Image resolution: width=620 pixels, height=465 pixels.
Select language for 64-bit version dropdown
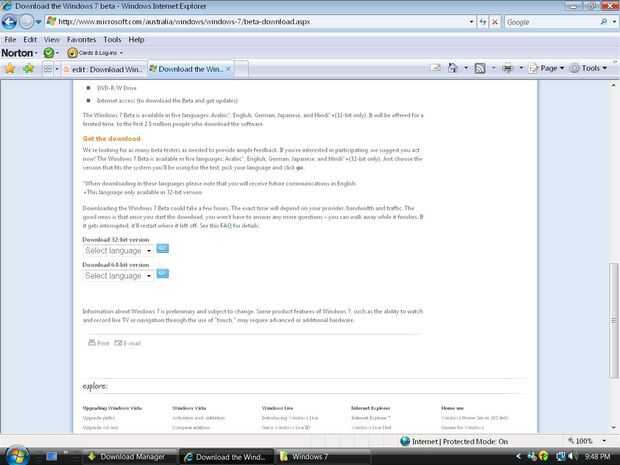click(118, 276)
